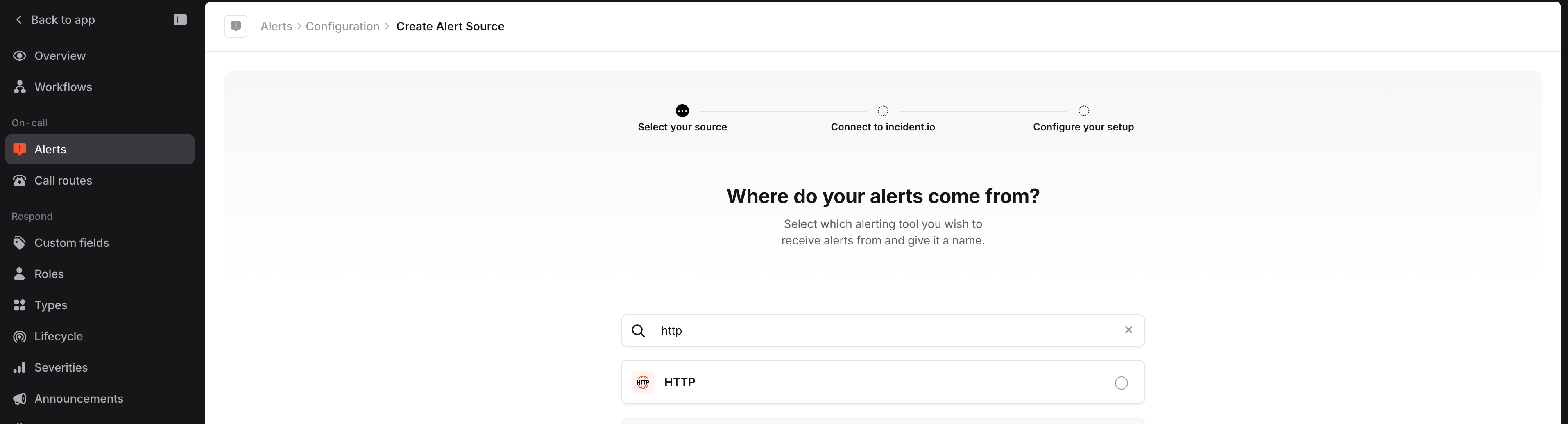Clear the search with the X button
The image size is (1568, 424).
point(1128,330)
